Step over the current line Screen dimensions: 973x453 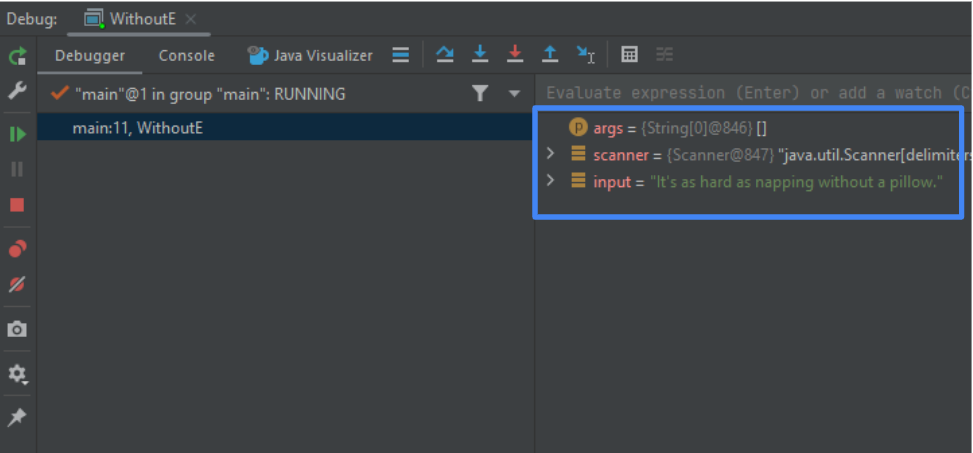[x=444, y=55]
